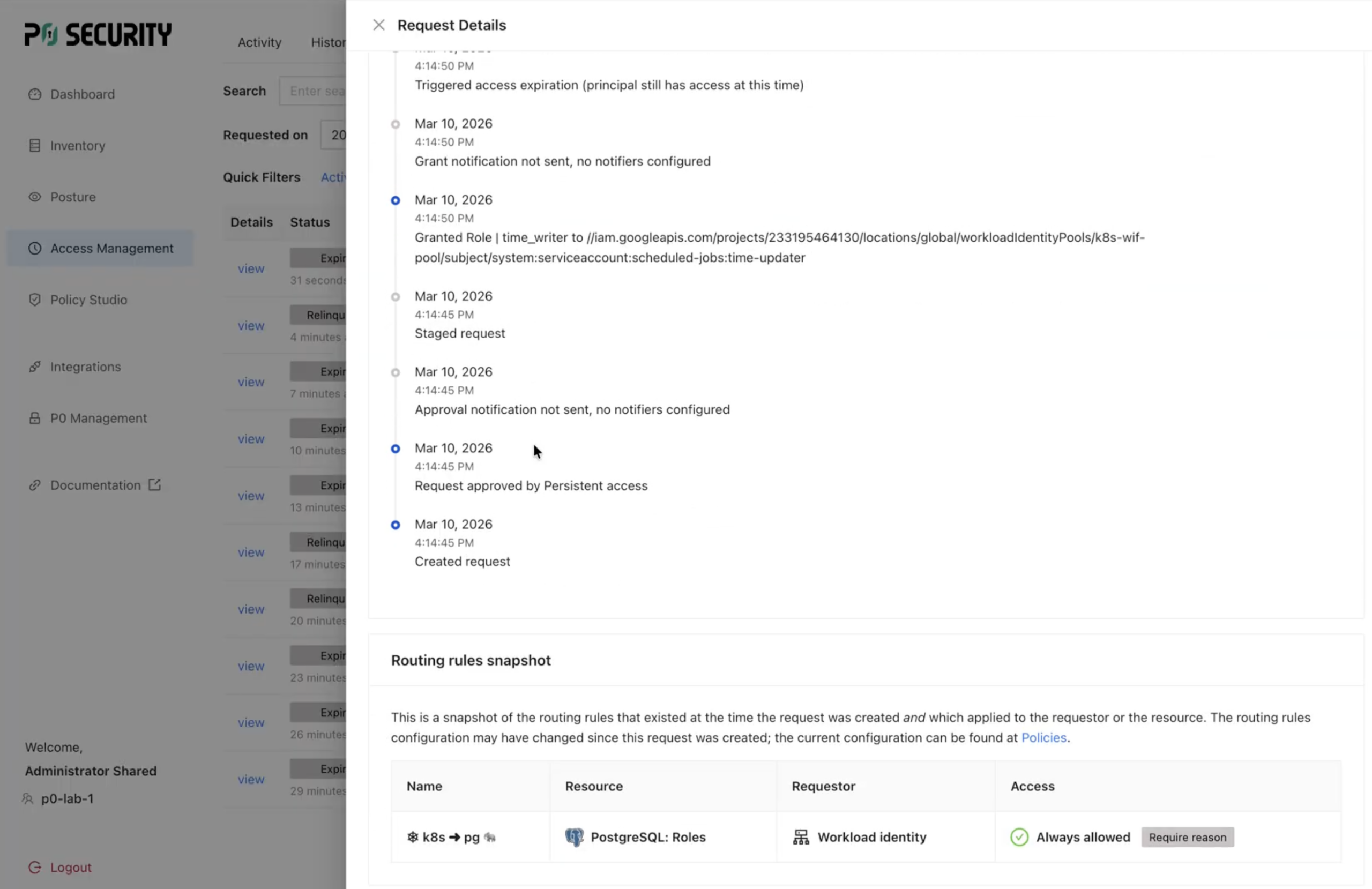Open P0 Management lock icon
This screenshot has height=889, width=1372.
pos(35,418)
